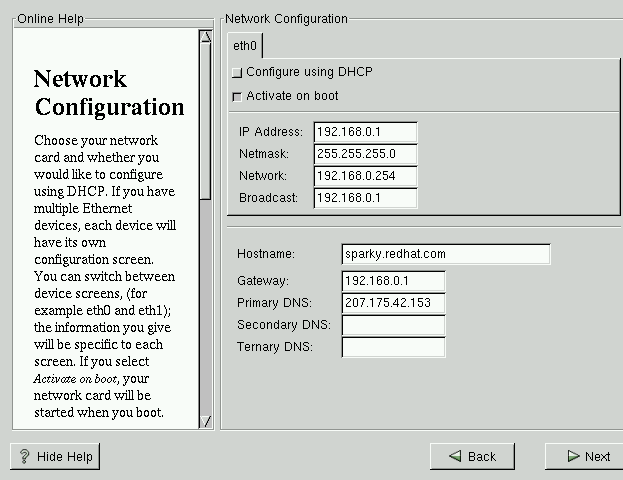Viewport: 623px width, 480px height.
Task: Click the Broadcast address field
Action: [365, 198]
